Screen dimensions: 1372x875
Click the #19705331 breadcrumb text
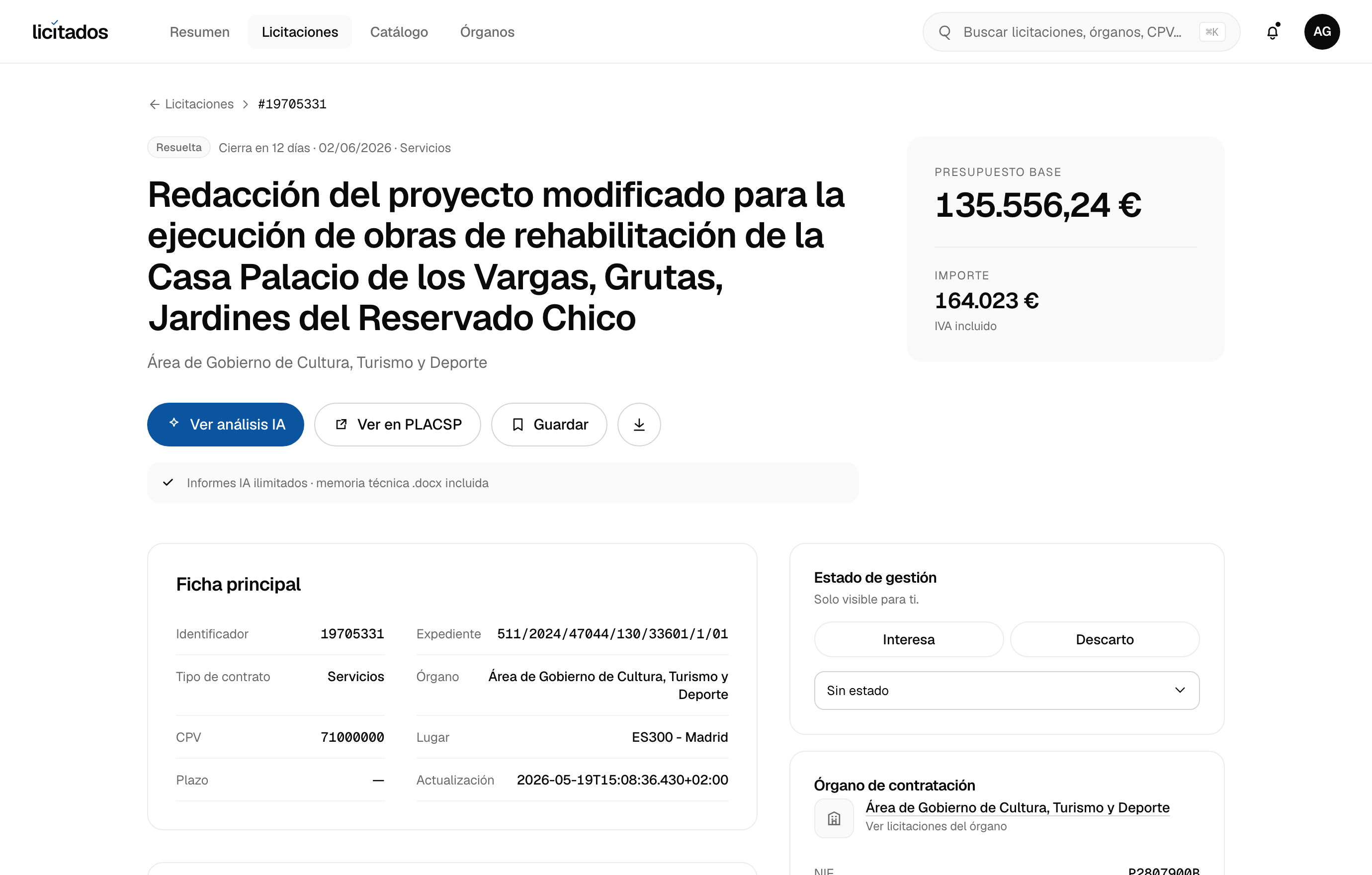pos(292,104)
